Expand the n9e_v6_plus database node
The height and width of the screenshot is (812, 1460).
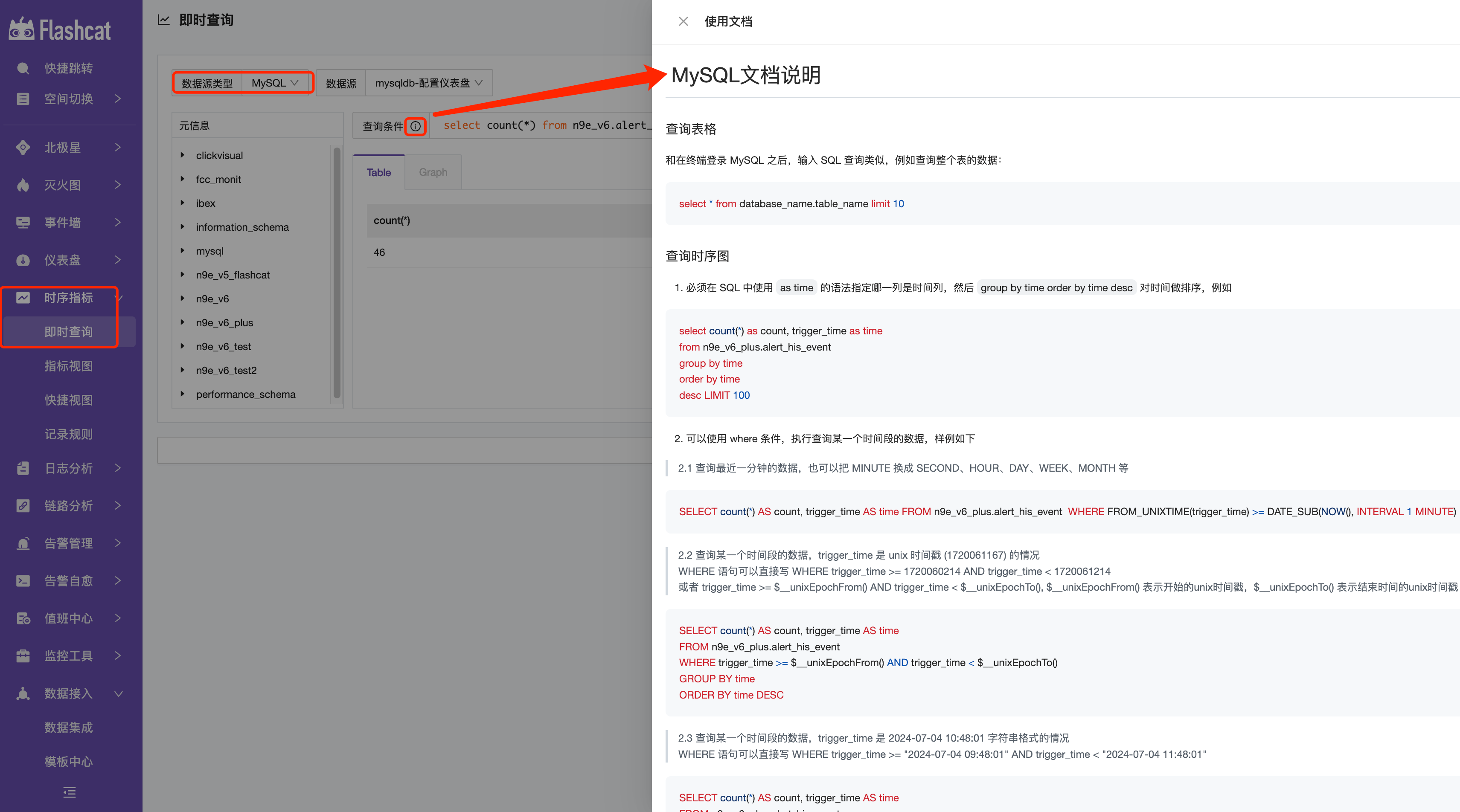(x=183, y=322)
